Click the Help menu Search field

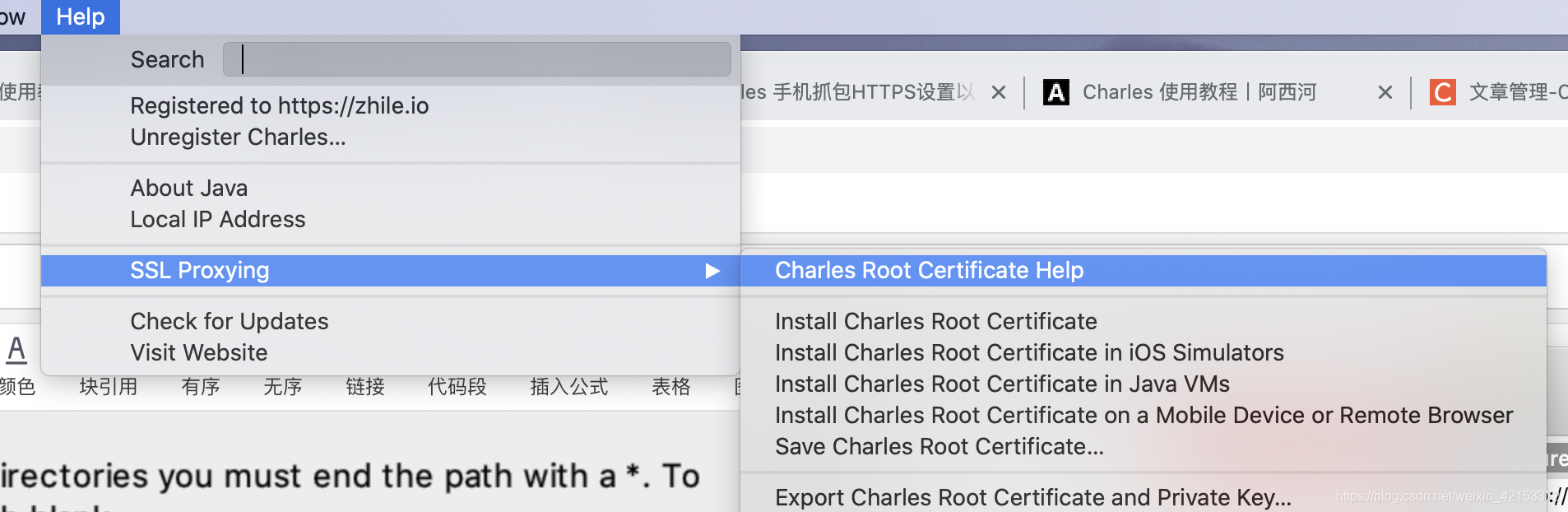477,59
